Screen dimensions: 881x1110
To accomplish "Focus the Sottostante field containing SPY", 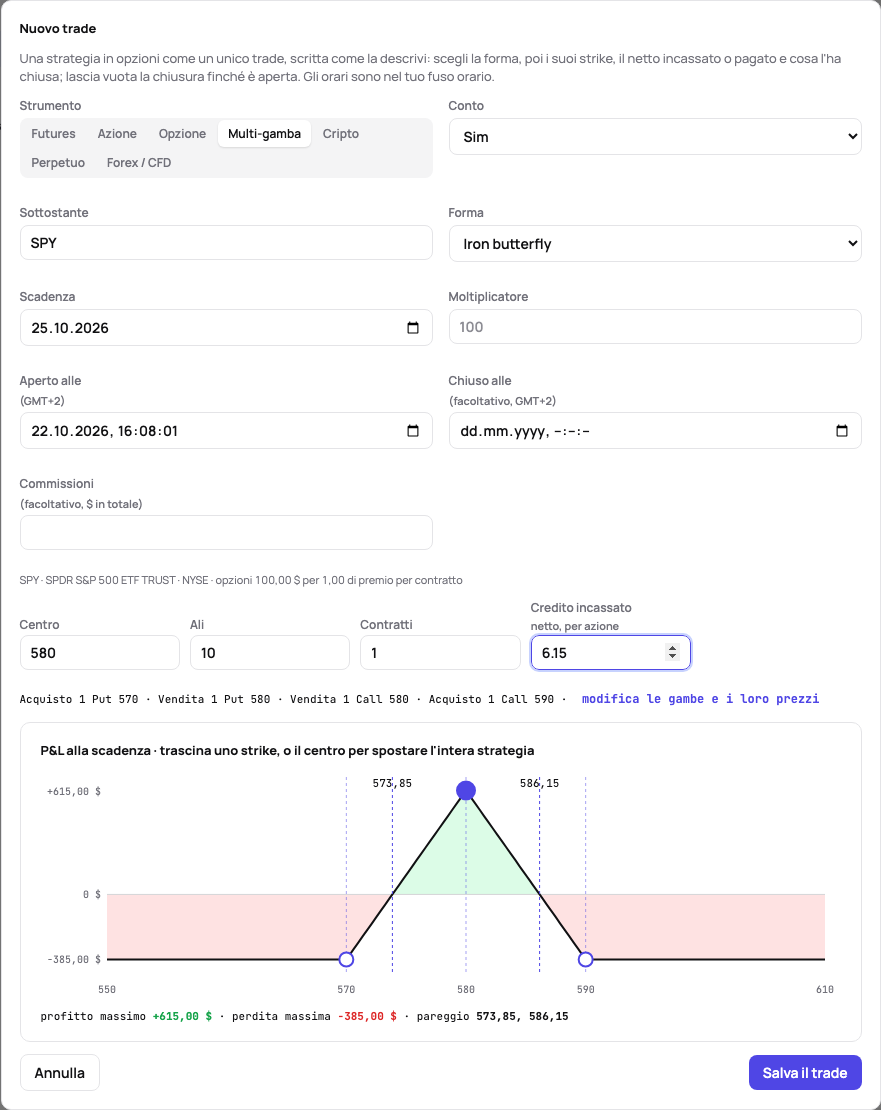I will pos(226,243).
